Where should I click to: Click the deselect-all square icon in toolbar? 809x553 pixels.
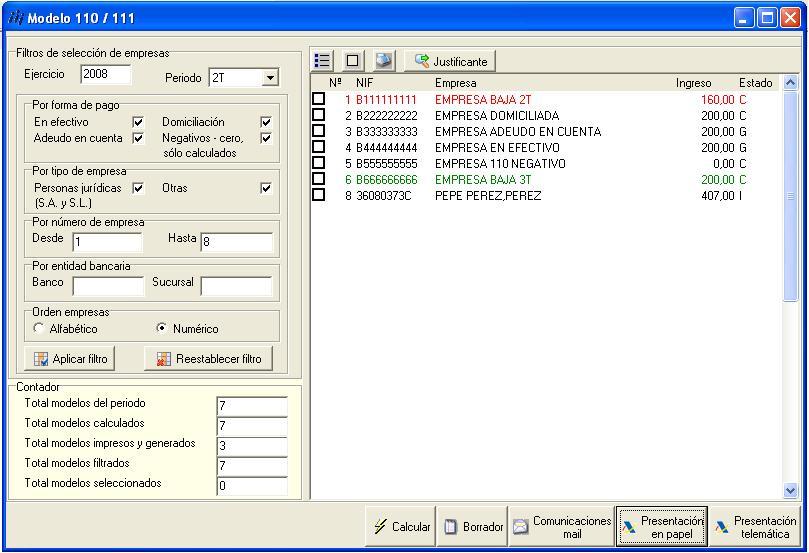[x=352, y=61]
